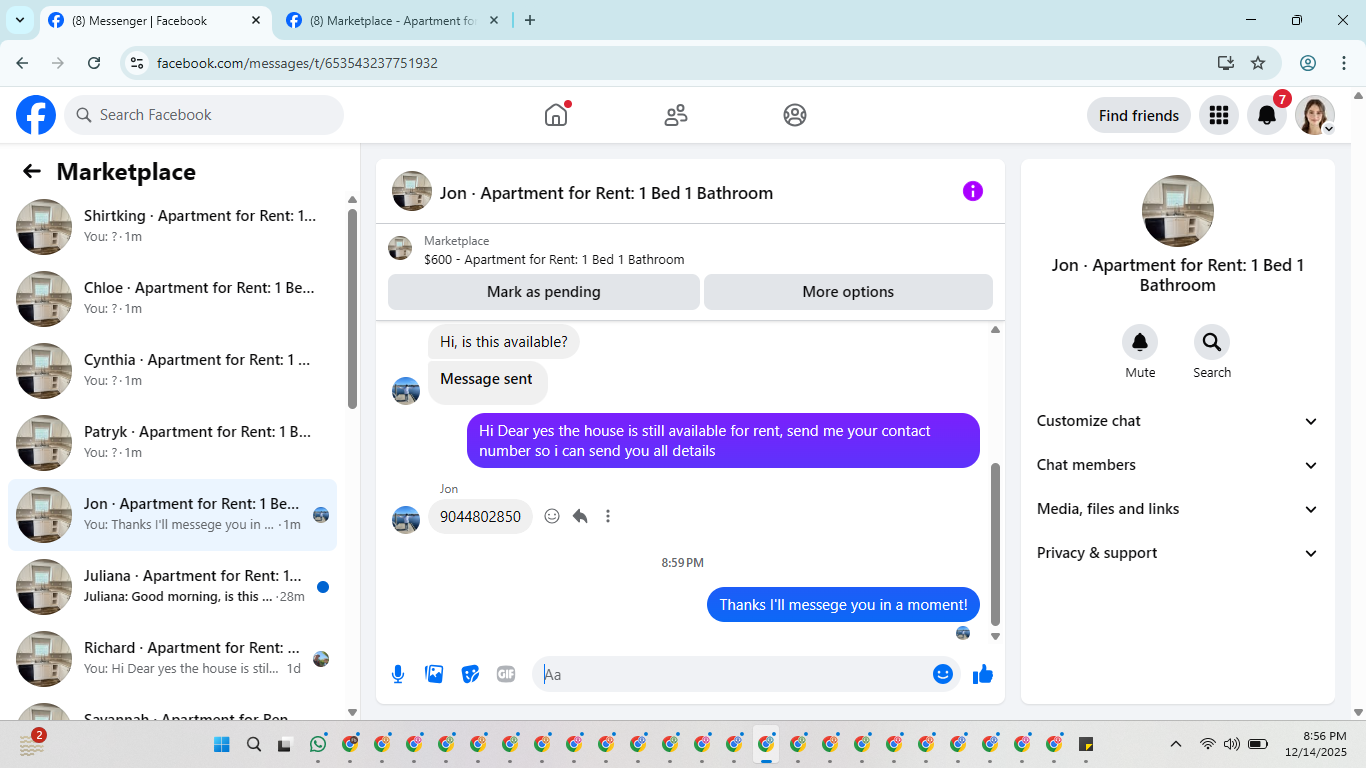The width and height of the screenshot is (1366, 768).
Task: Choose a GIF from the GIF icon
Action: point(506,674)
